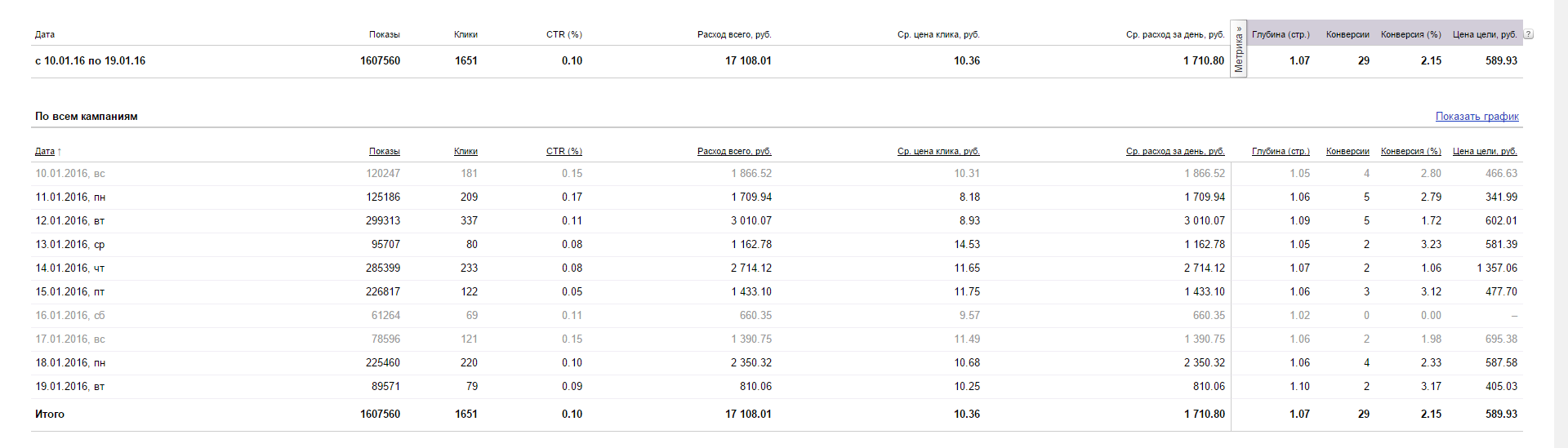Viewport: 1568px width, 448px height.
Task: Click the Показать график link
Action: [1477, 117]
